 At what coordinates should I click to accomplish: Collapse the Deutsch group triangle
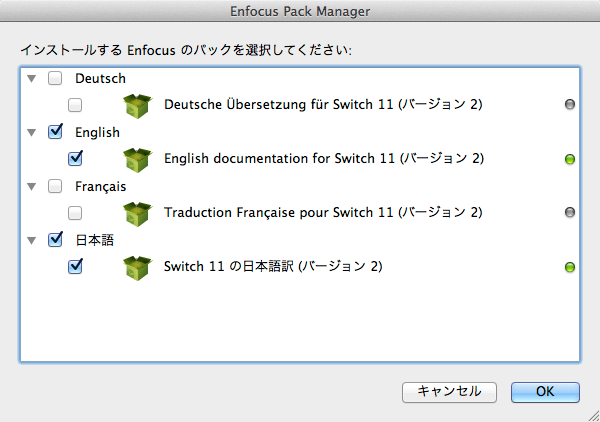(x=32, y=79)
